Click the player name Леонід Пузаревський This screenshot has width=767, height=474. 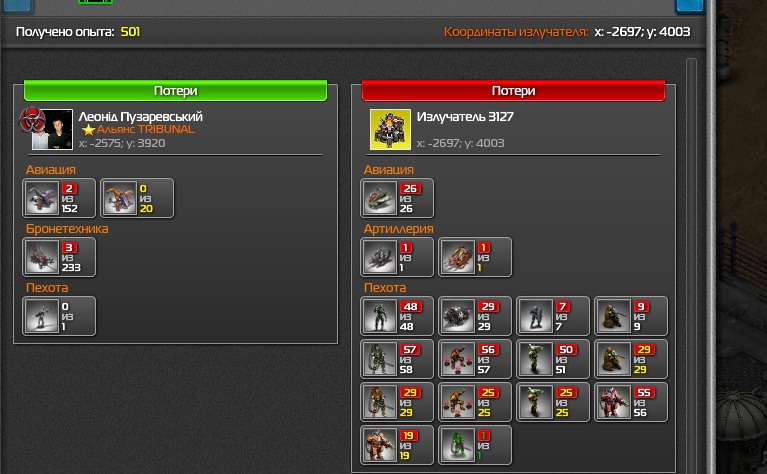[x=140, y=116]
